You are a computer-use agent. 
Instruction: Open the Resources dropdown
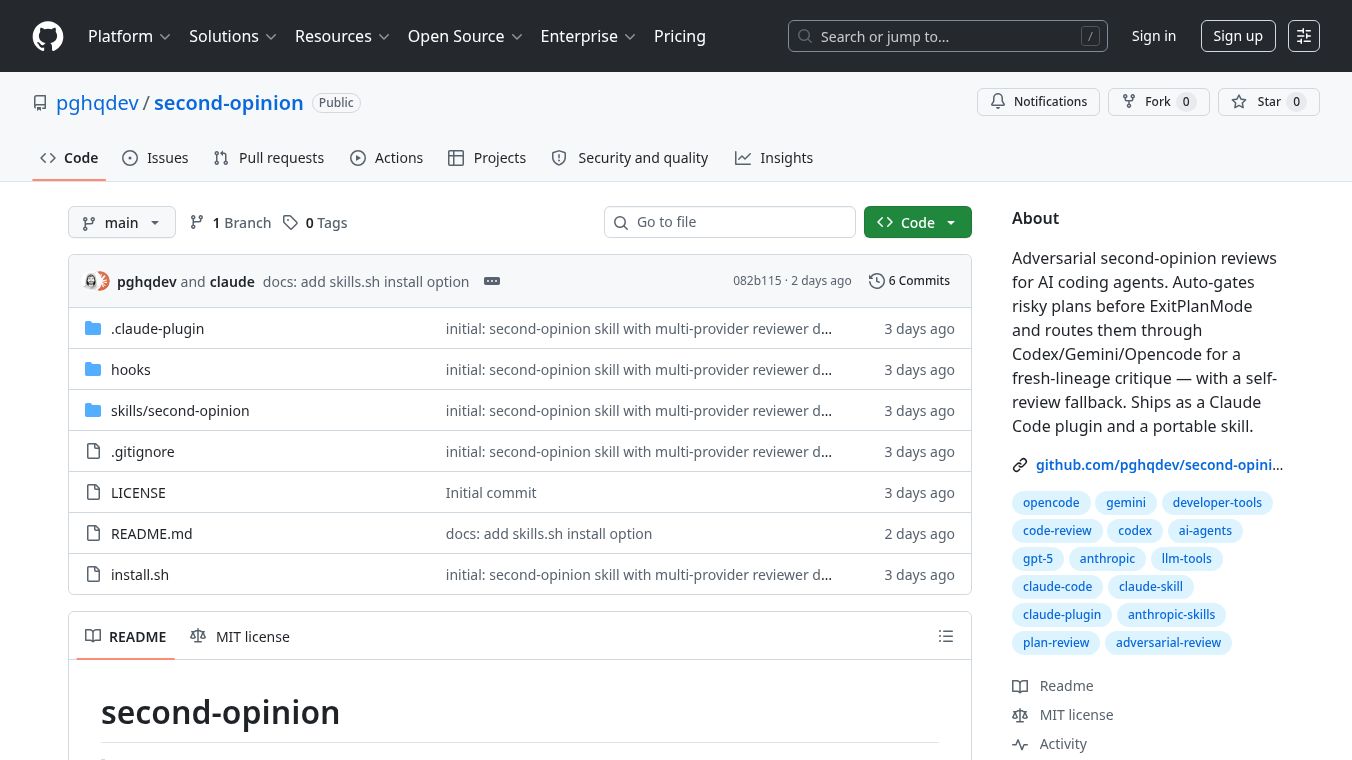click(341, 36)
